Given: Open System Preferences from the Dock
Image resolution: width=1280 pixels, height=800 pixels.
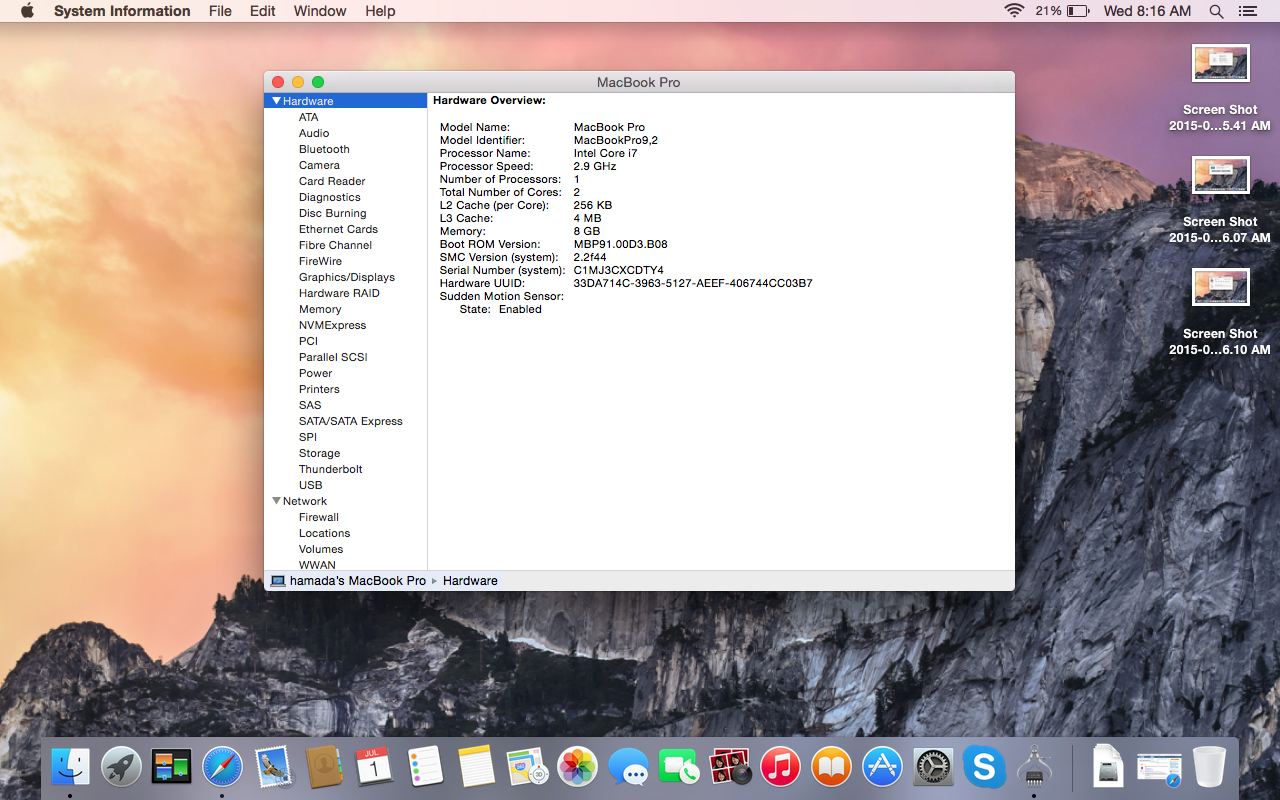Looking at the screenshot, I should [933, 767].
